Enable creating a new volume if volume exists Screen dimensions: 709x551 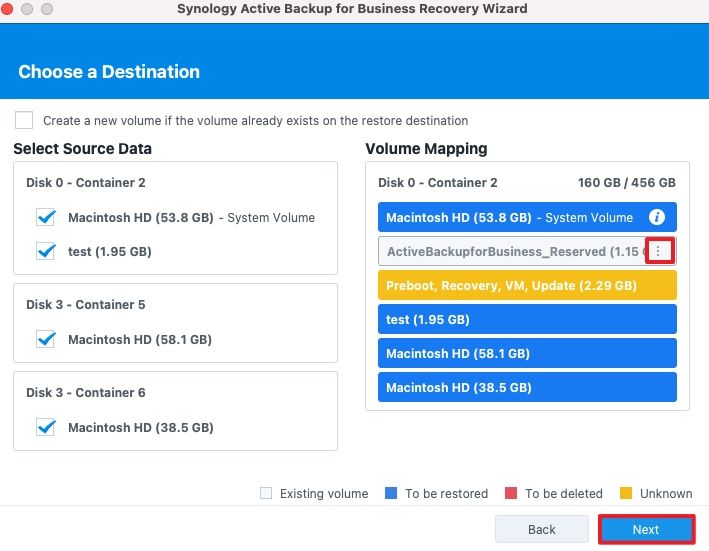tap(24, 120)
